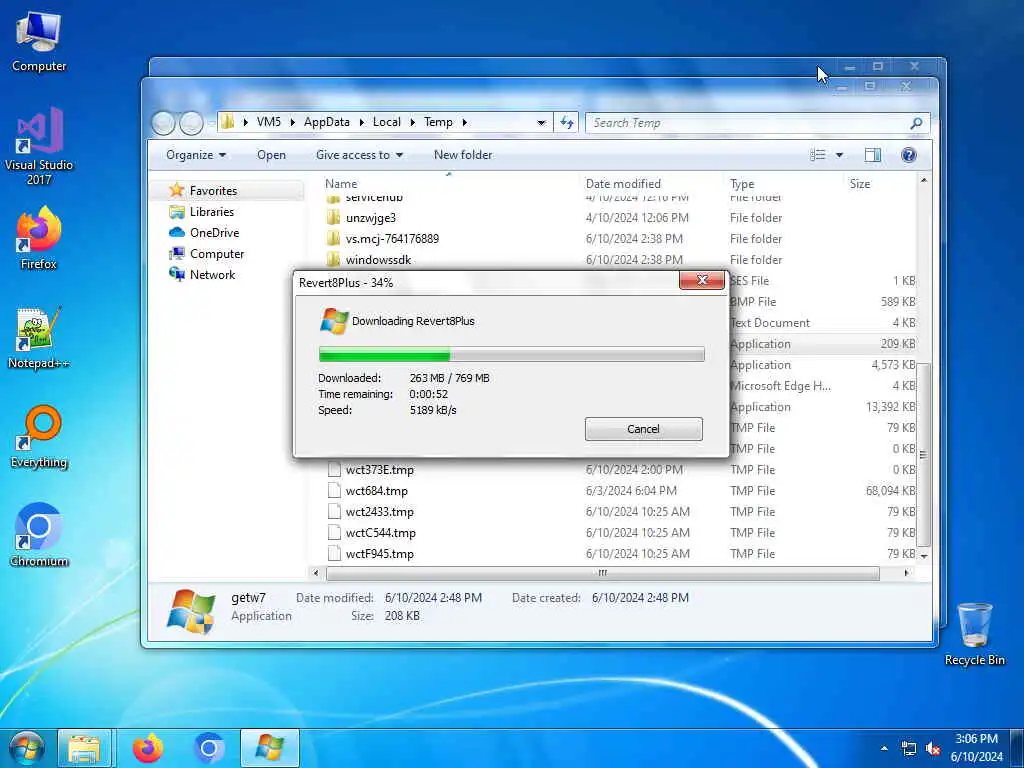Image resolution: width=1024 pixels, height=768 pixels.
Task: Open File Explorer from the taskbar
Action: 84,748
